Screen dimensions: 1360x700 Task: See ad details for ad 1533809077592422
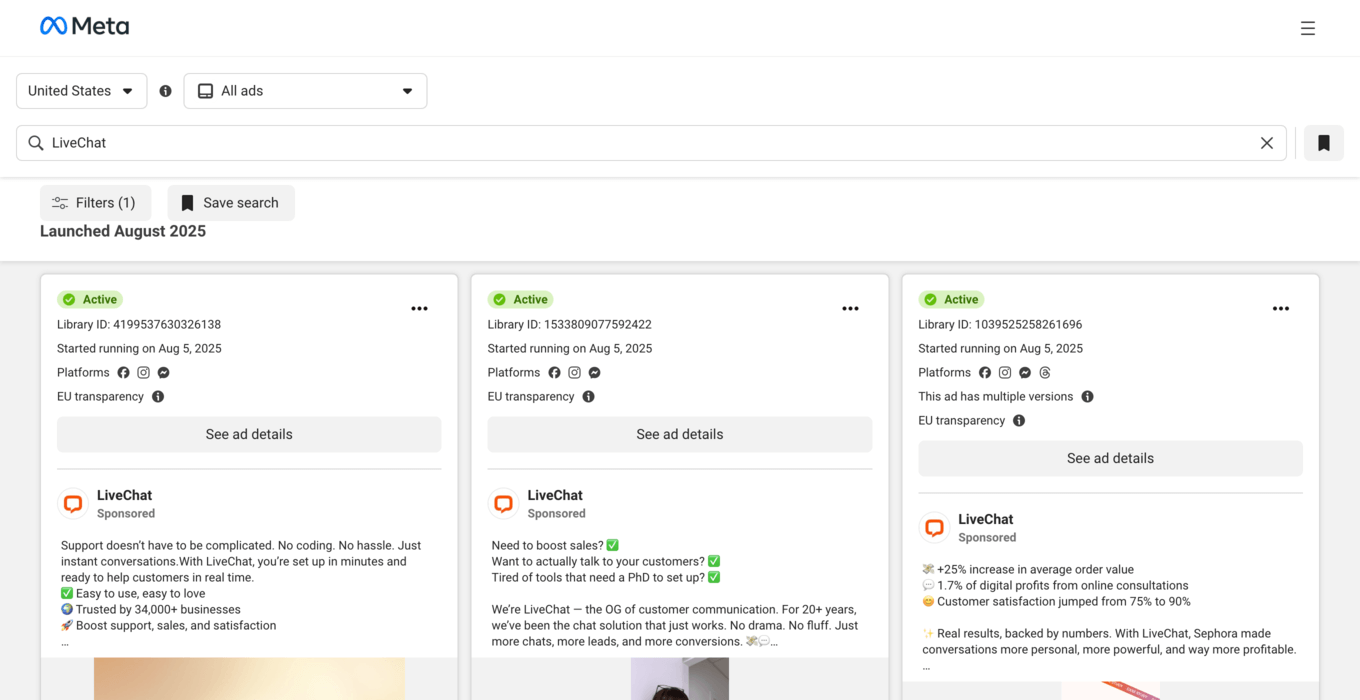pyautogui.click(x=680, y=435)
